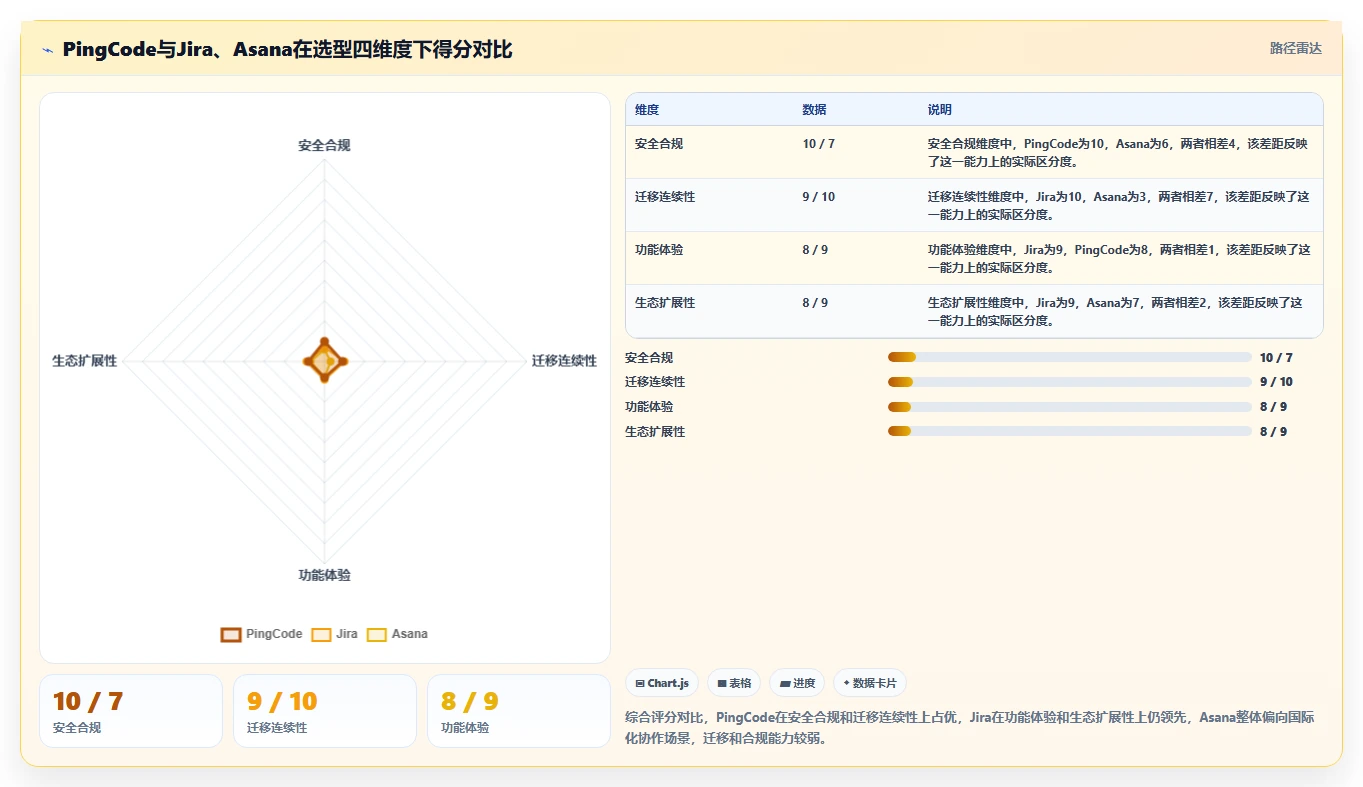Click the chart title PingCode与Jira、Asana

(x=287, y=49)
